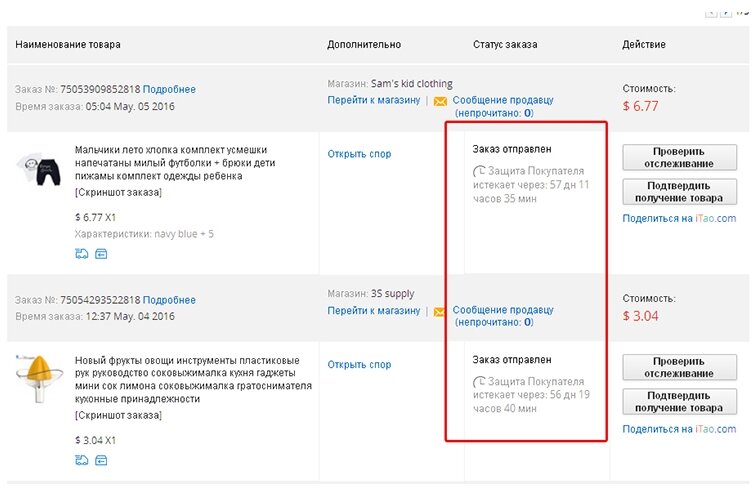Select characteristics text navy blue + 5

click(x=184, y=234)
